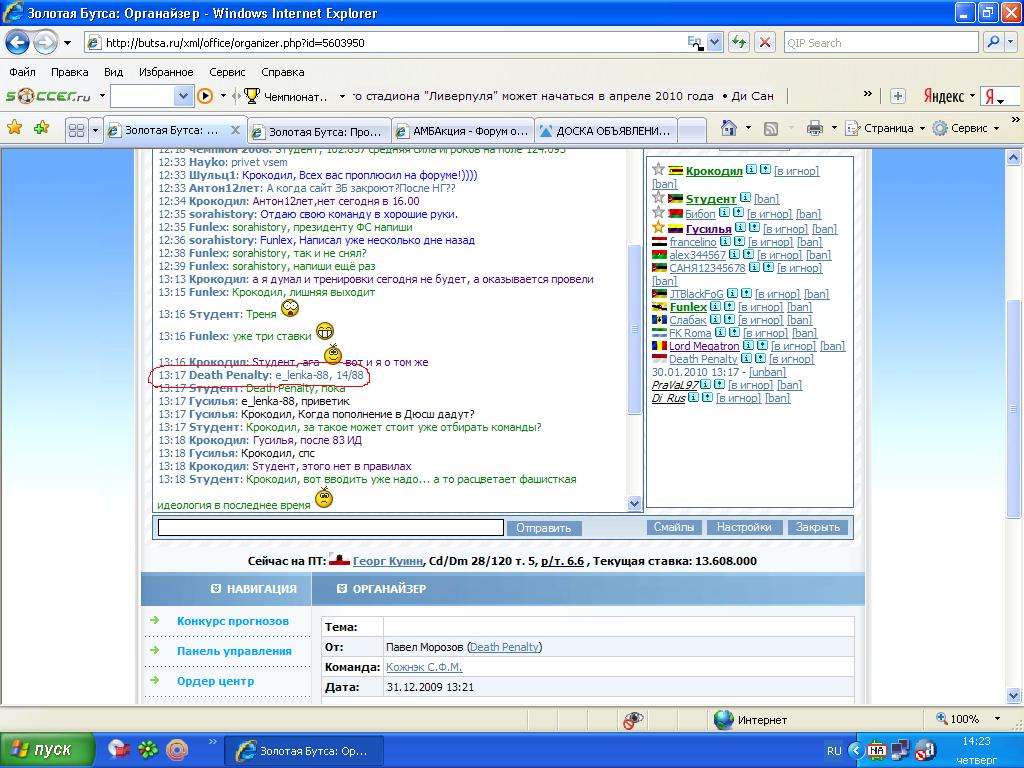The width and height of the screenshot is (1024, 768).
Task: Collapse the НАВИГАЦИЯ panel header
Action: click(x=216, y=589)
